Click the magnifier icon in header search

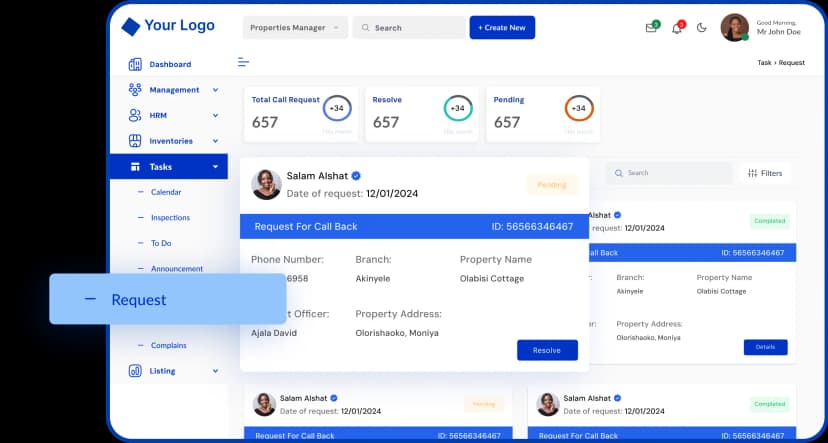pos(365,28)
